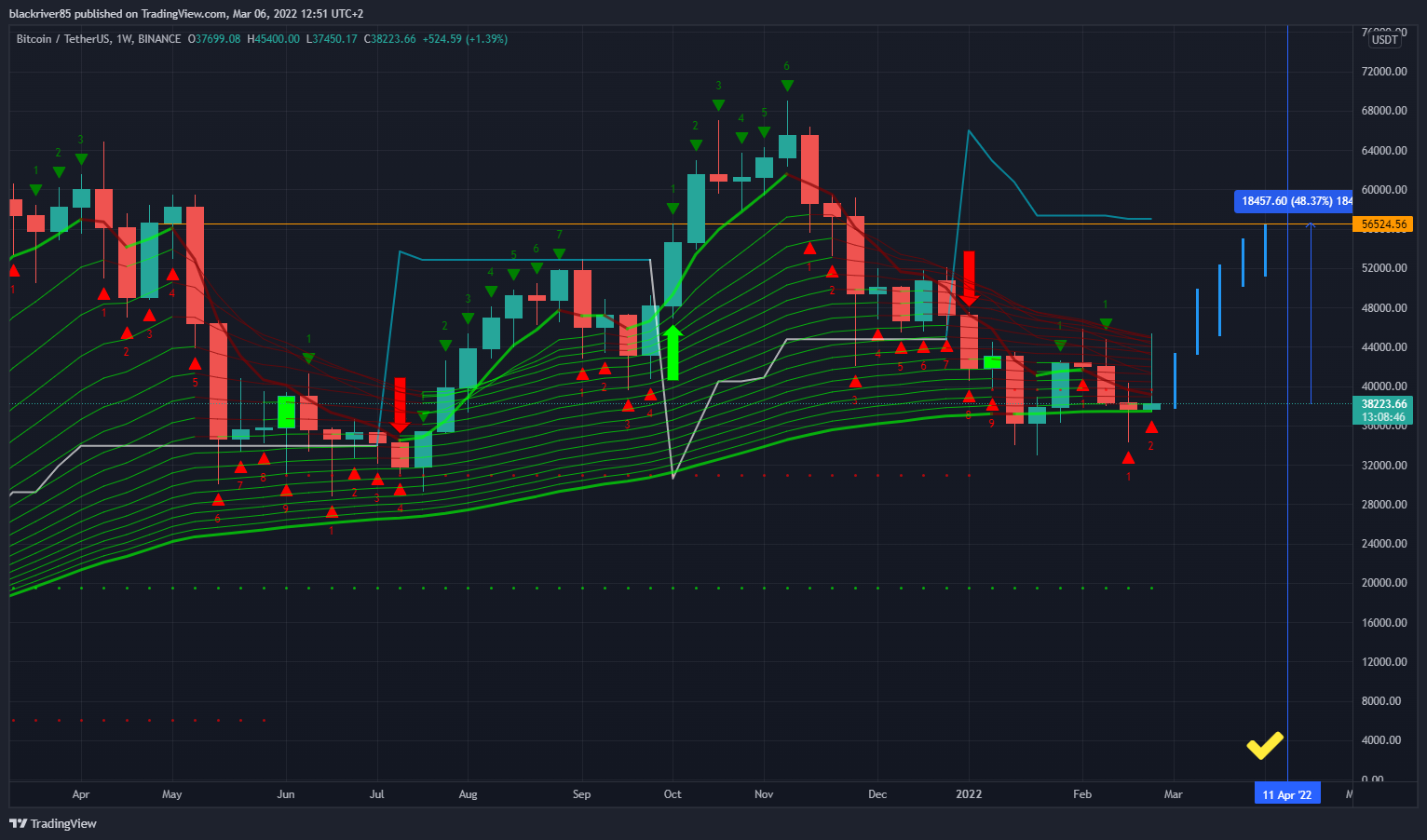This screenshot has height=840, width=1427.
Task: Click the Jul label on the time axis
Action: [x=377, y=794]
